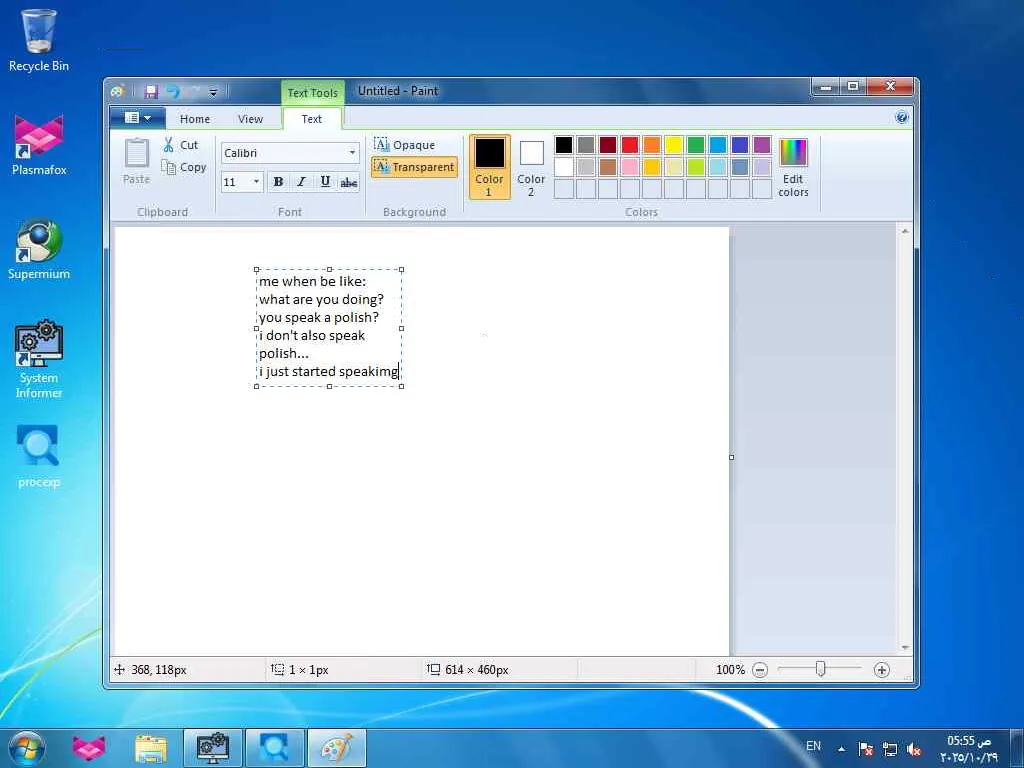Image resolution: width=1024 pixels, height=768 pixels.
Task: Click the network tray icon
Action: coord(889,749)
